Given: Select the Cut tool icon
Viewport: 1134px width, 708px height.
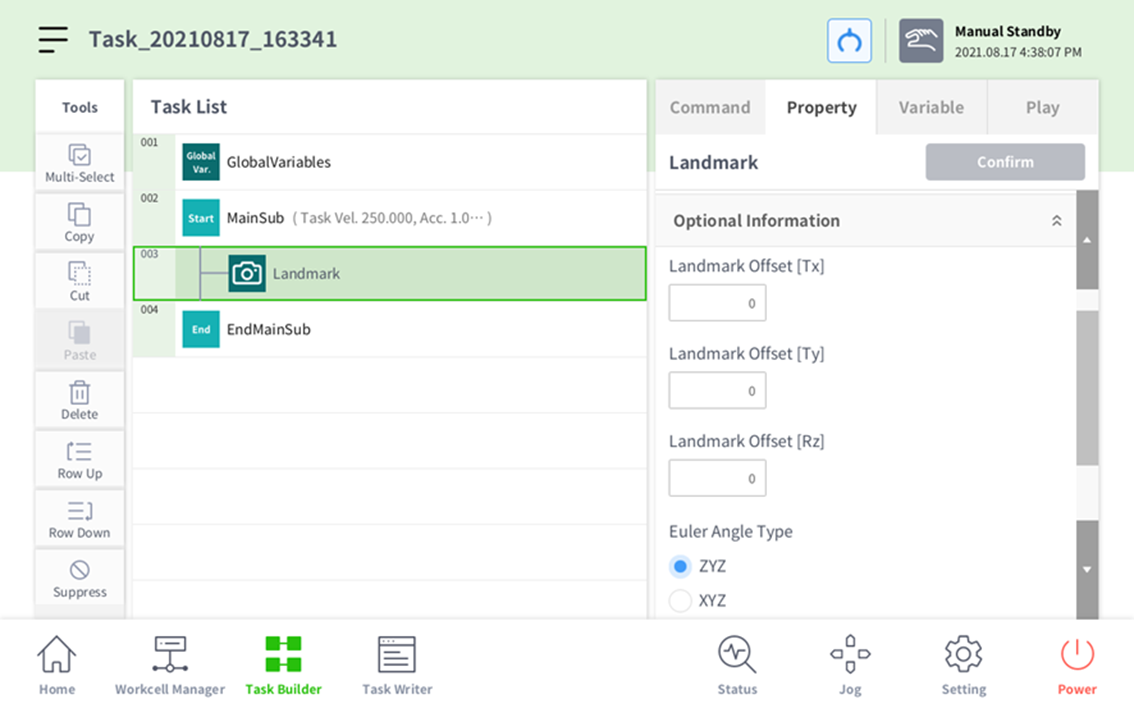Looking at the screenshot, I should 80,274.
